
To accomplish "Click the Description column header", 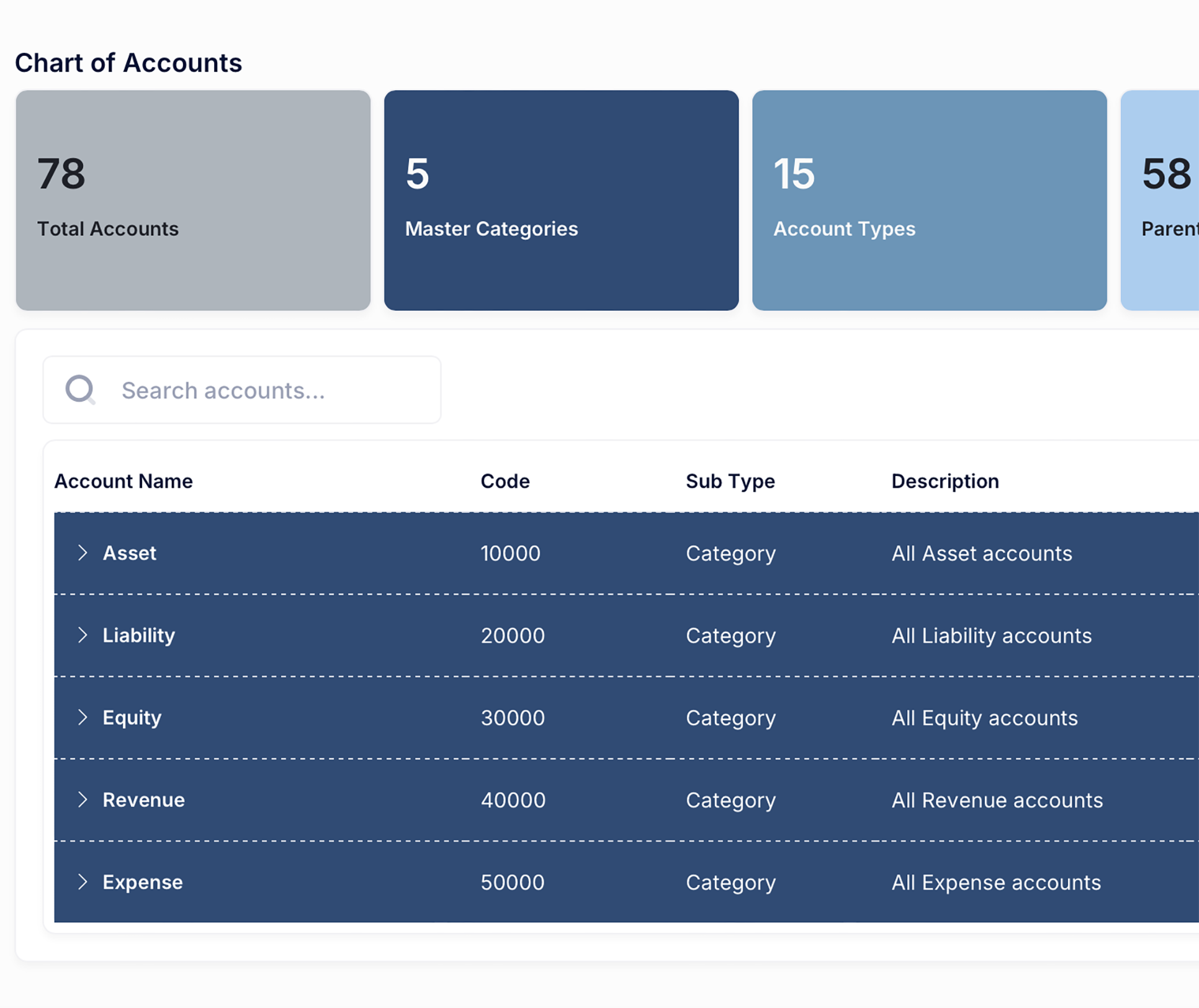I will 945,481.
